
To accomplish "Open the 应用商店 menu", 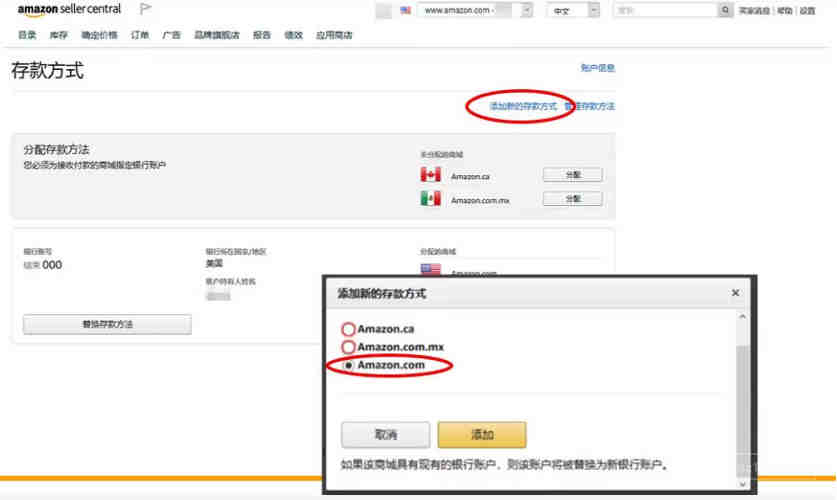I will 334,35.
